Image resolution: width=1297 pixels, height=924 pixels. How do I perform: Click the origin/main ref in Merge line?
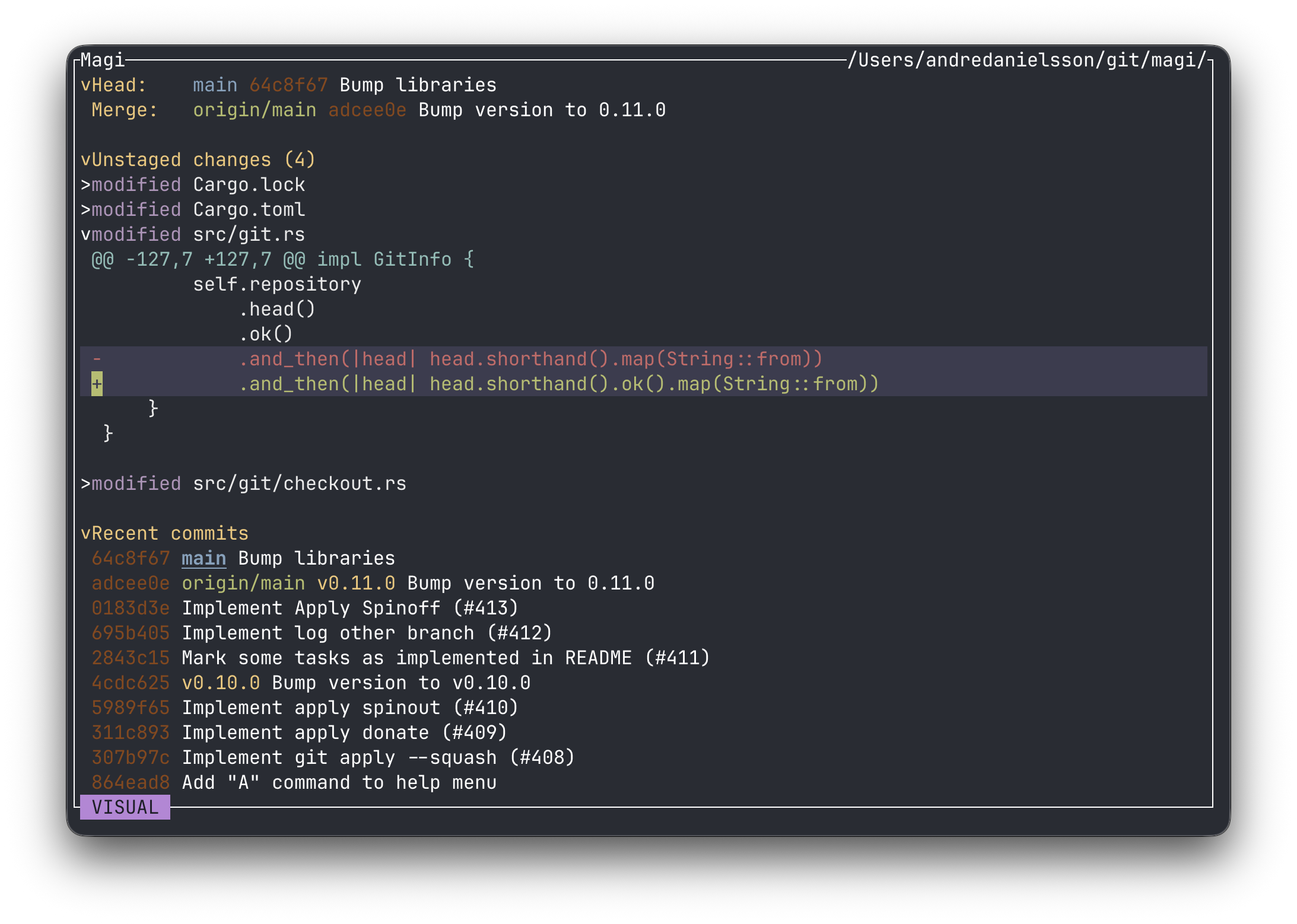255,110
